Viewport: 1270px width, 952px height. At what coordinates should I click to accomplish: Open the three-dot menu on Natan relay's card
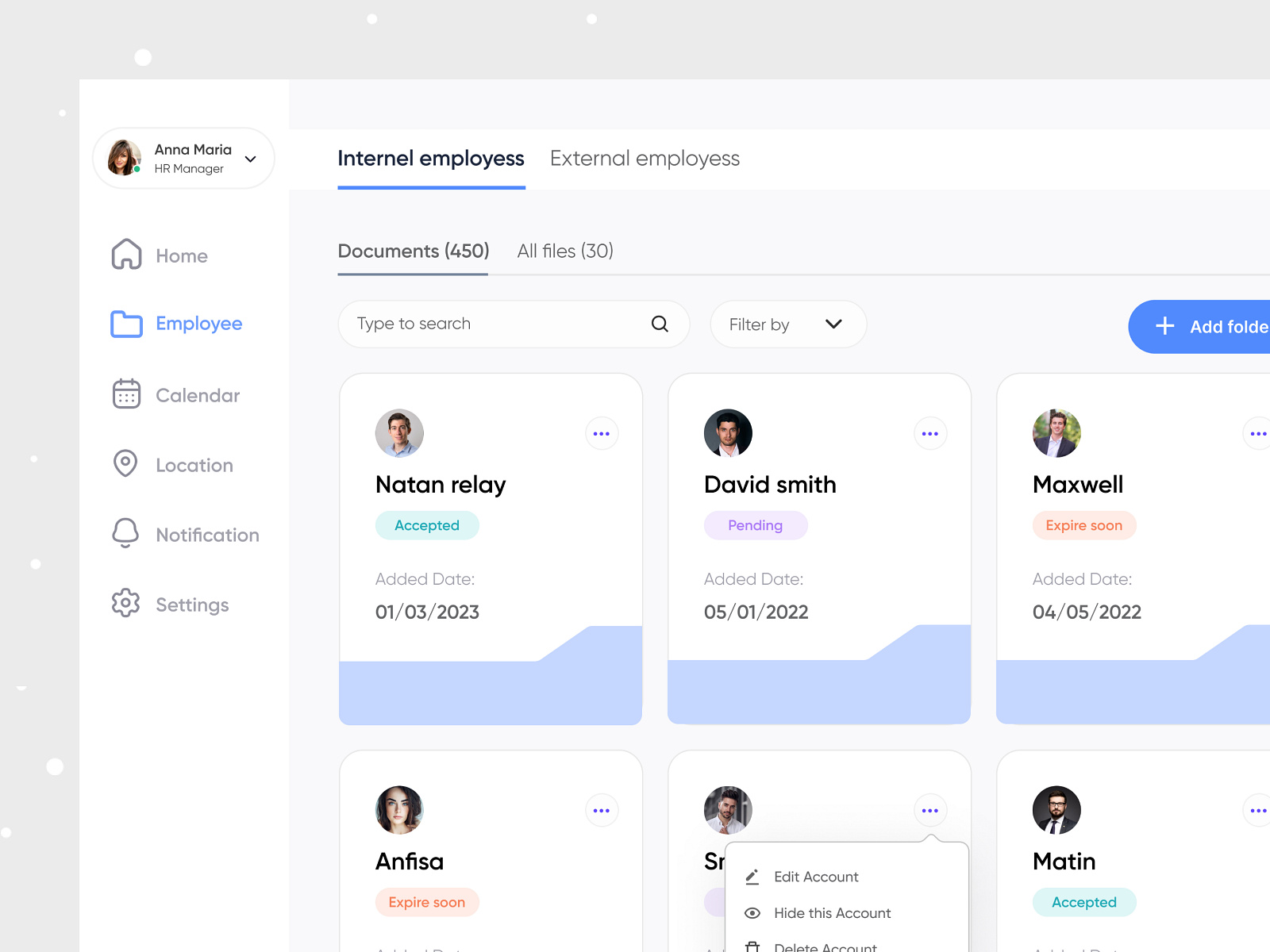[602, 433]
